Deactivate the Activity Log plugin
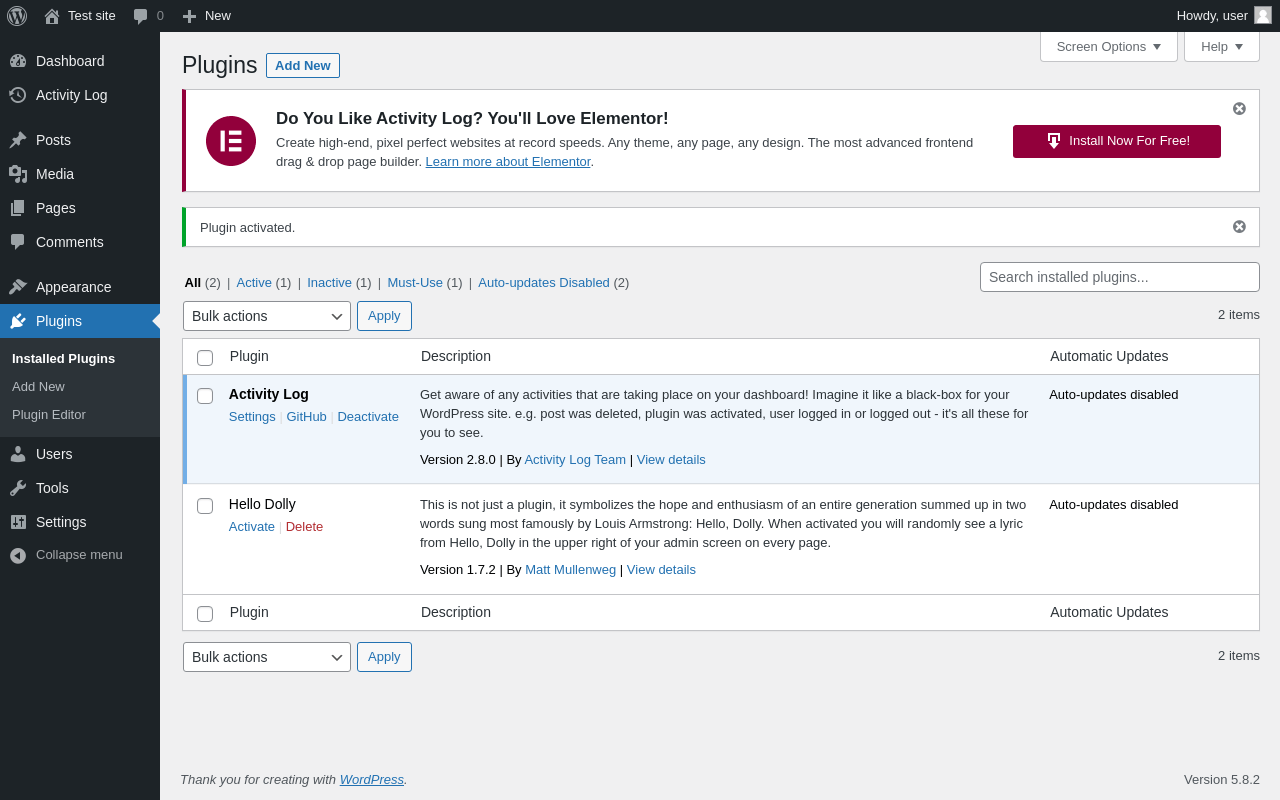Image resolution: width=1280 pixels, height=800 pixels. click(368, 416)
